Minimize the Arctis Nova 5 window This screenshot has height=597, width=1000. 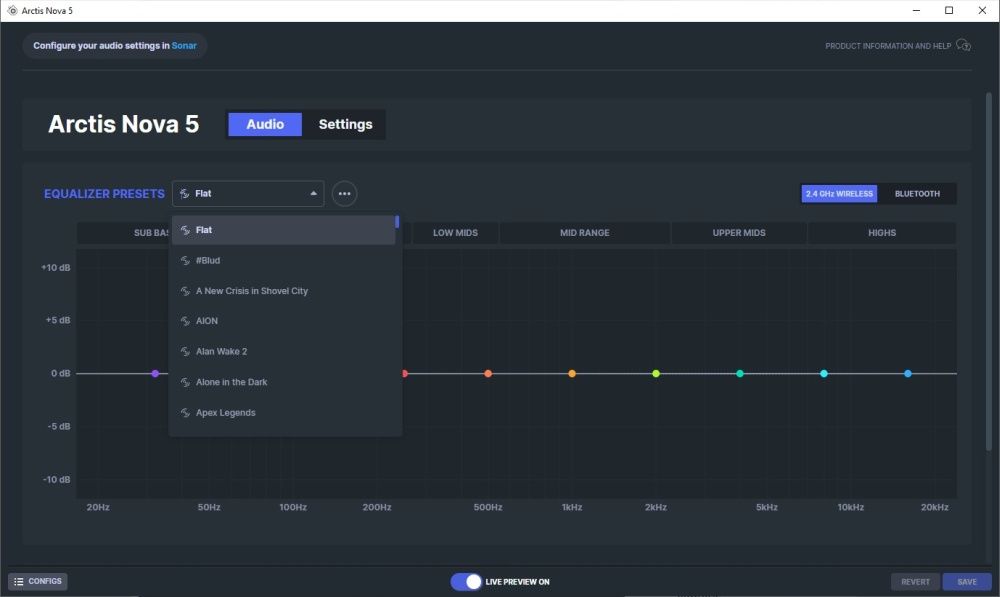(916, 10)
